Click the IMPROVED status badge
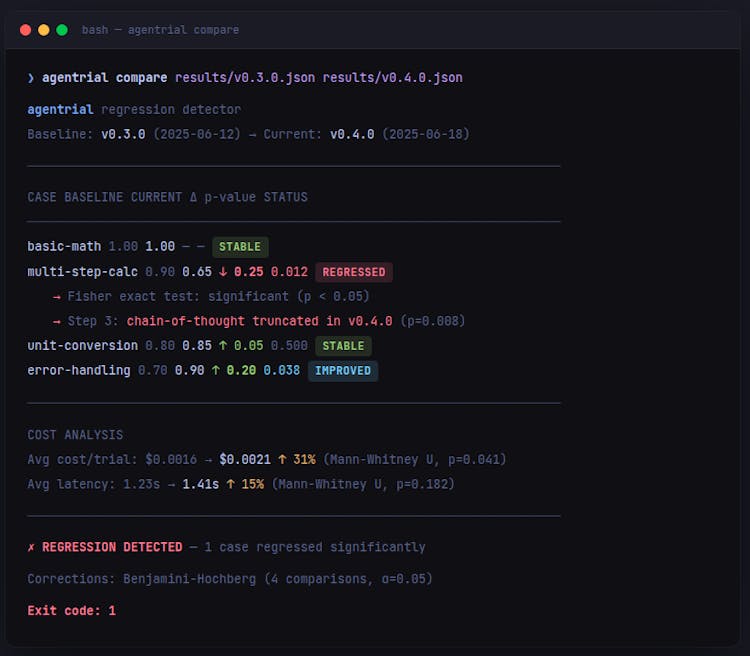The width and height of the screenshot is (750, 656). click(x=343, y=371)
